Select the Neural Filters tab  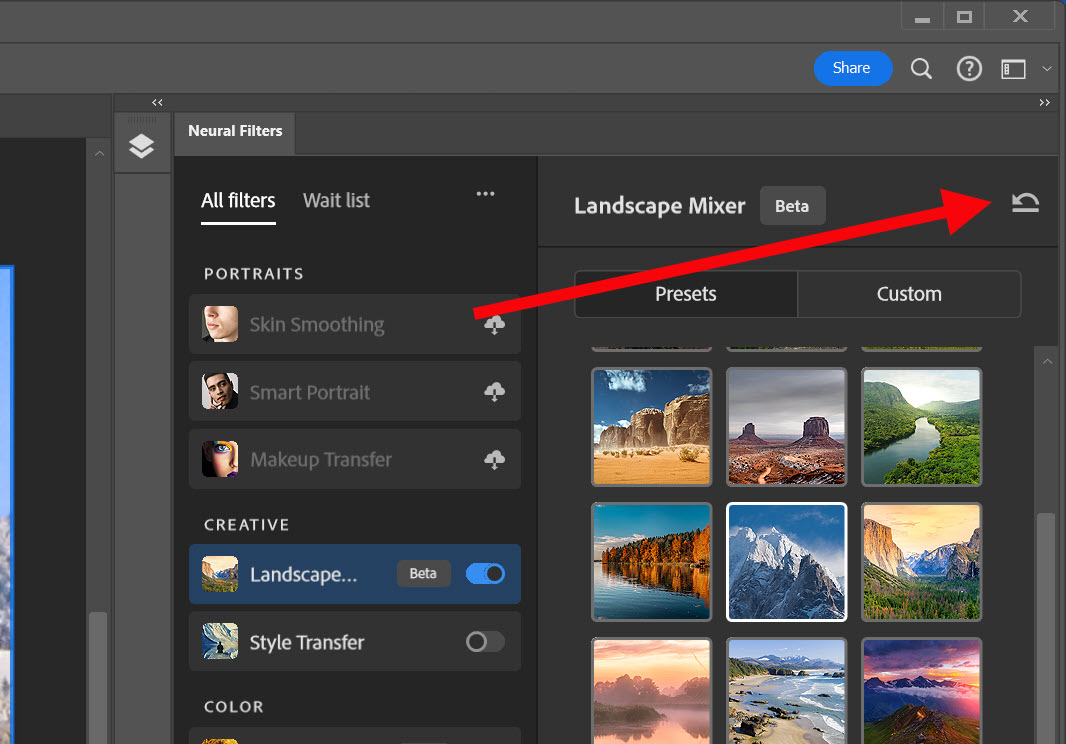point(235,131)
